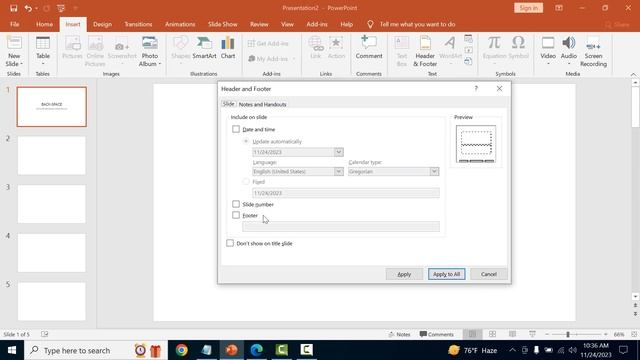Screen dimensions: 640x360
Task: Open the Language dropdown
Action: coord(338,171)
